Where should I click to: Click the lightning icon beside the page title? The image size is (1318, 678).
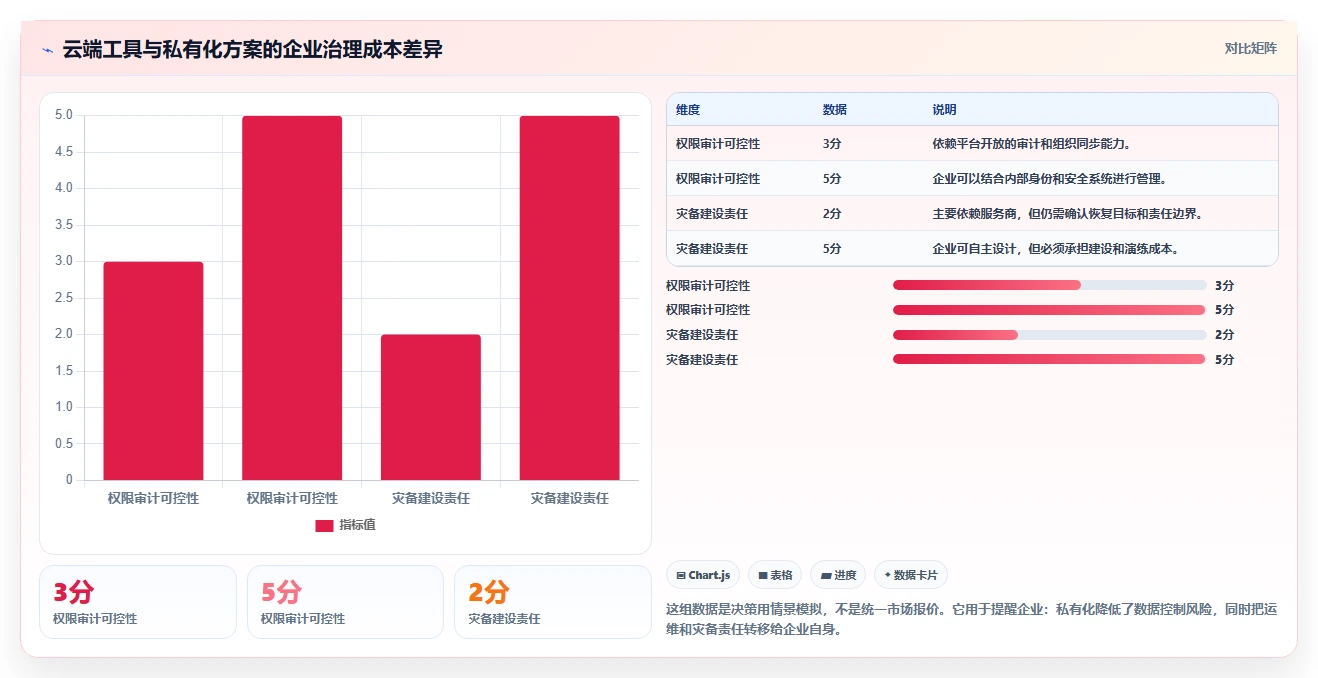47,50
